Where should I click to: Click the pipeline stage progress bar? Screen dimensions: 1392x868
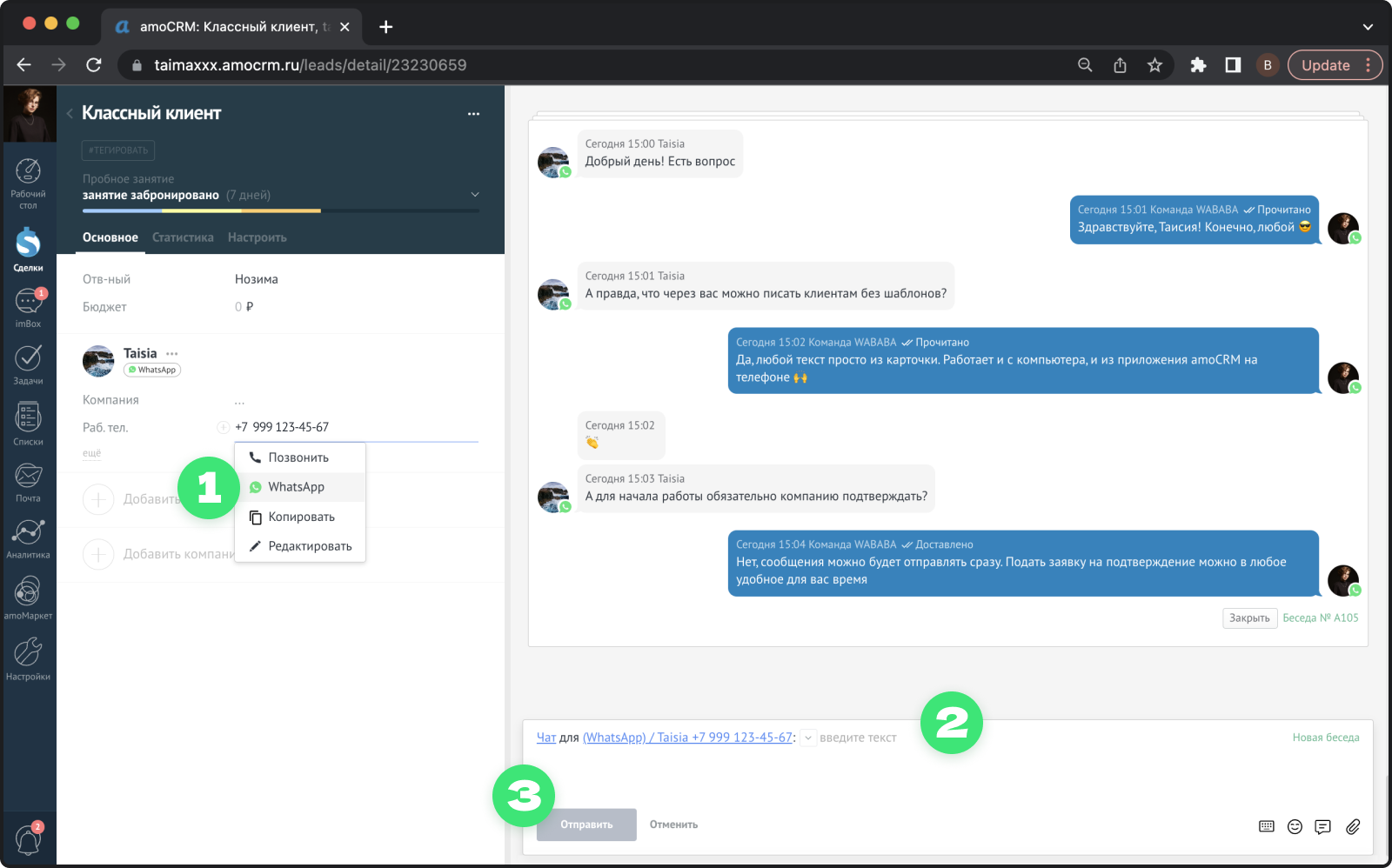280,210
